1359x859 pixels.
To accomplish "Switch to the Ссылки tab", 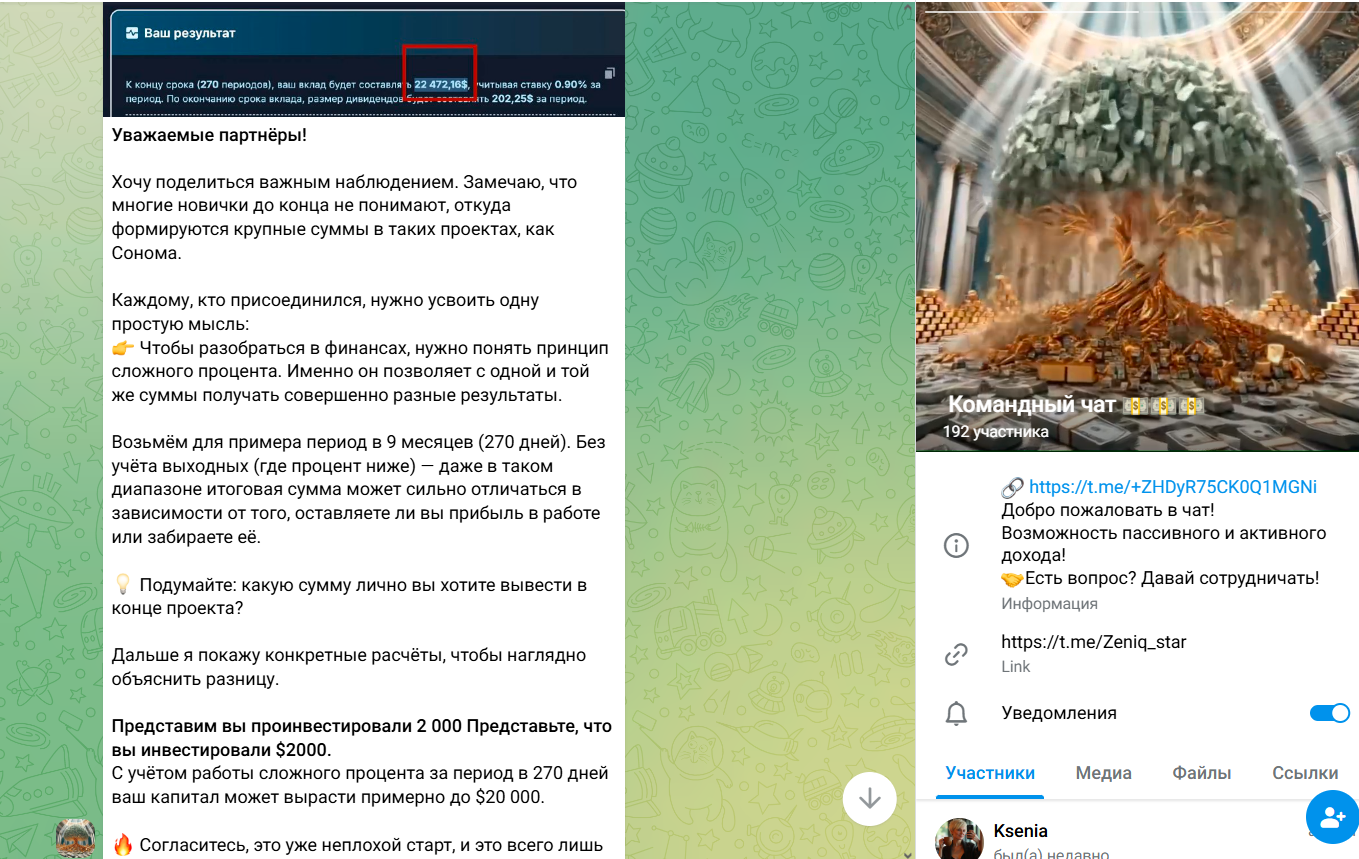I will tap(1305, 773).
